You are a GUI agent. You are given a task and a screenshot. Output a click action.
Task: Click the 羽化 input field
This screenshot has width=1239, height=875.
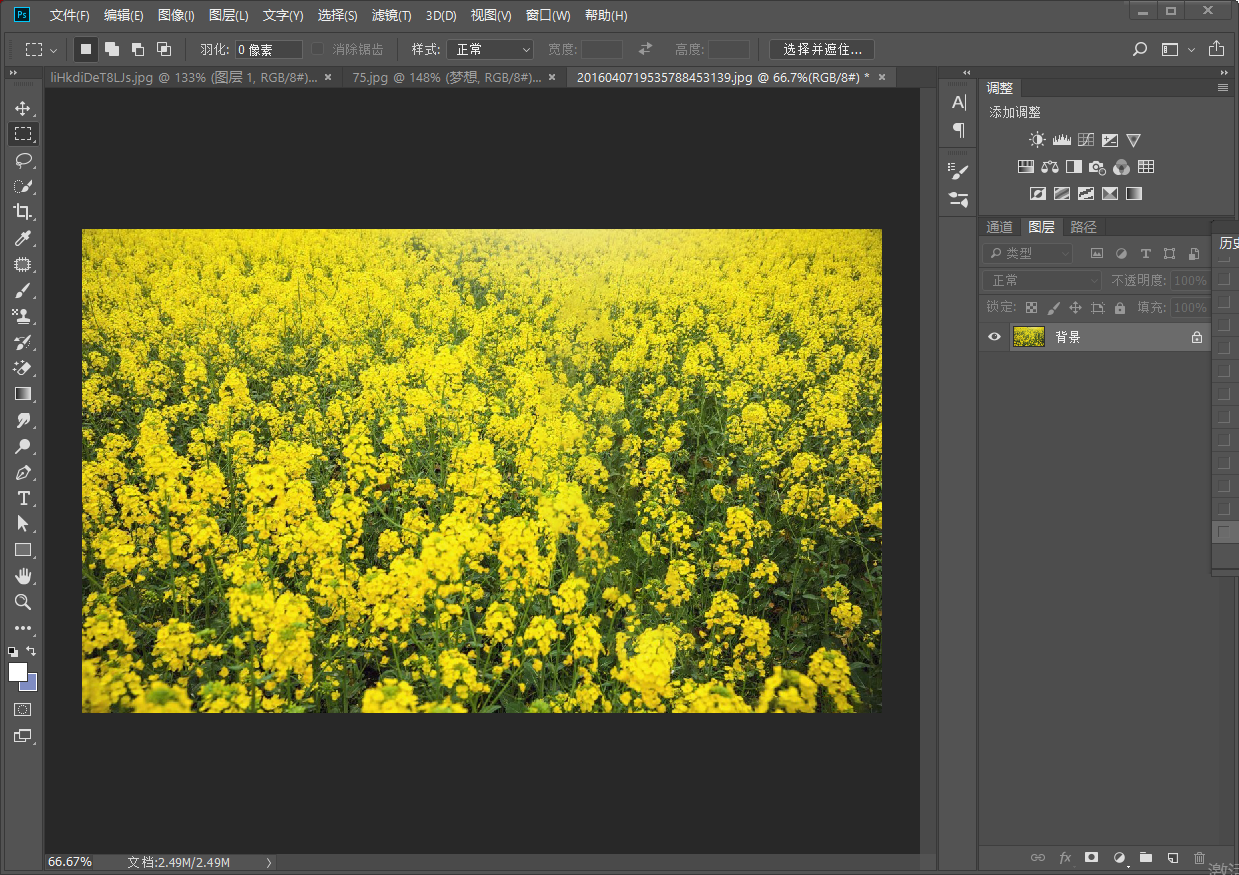coord(268,49)
